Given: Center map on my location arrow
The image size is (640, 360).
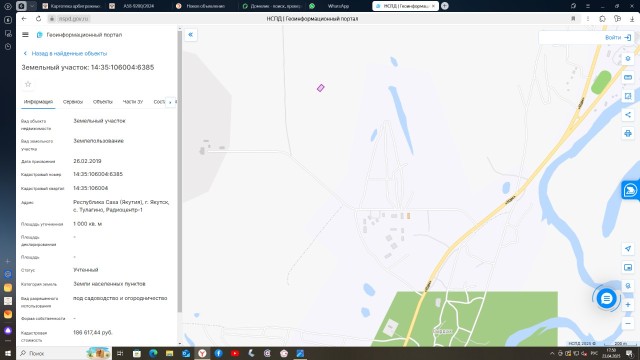Looking at the screenshot, I should pos(628,249).
